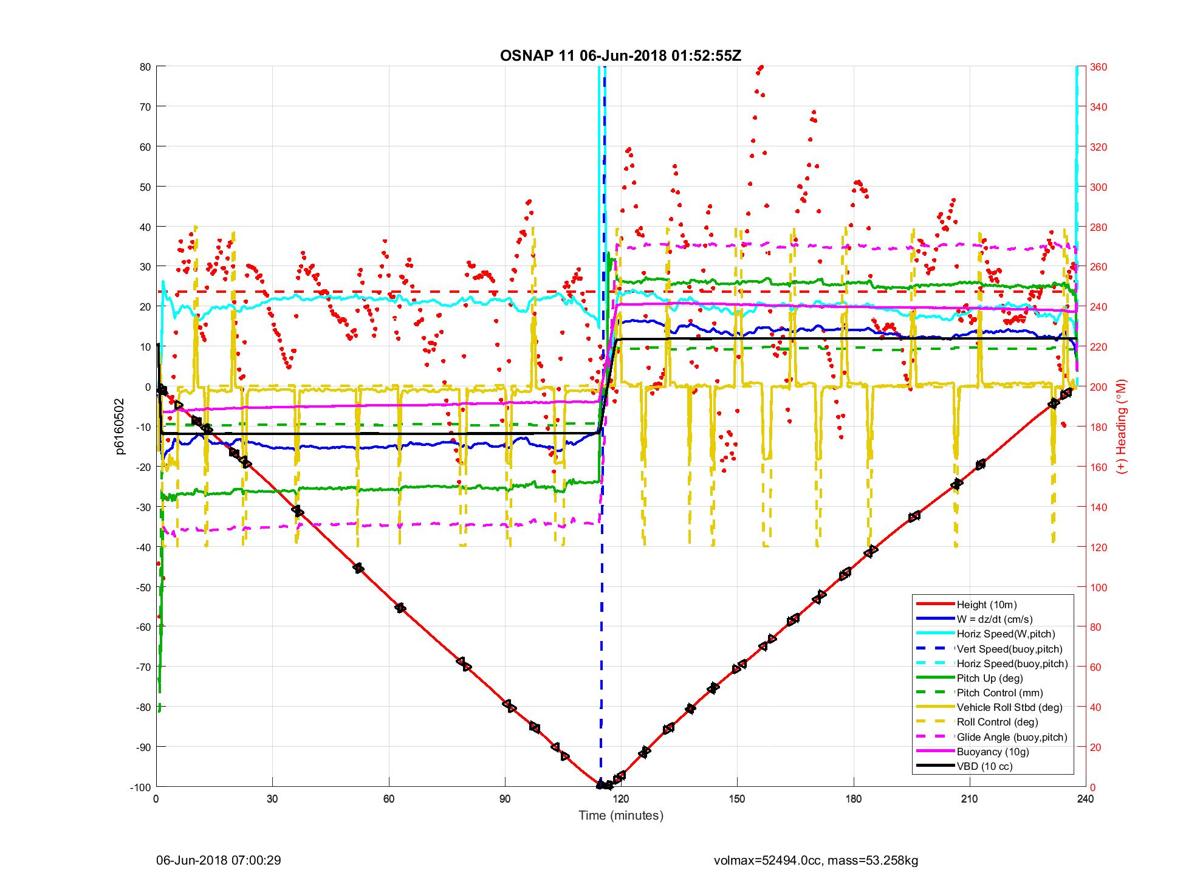Click the left axis tick label "70"

point(143,107)
